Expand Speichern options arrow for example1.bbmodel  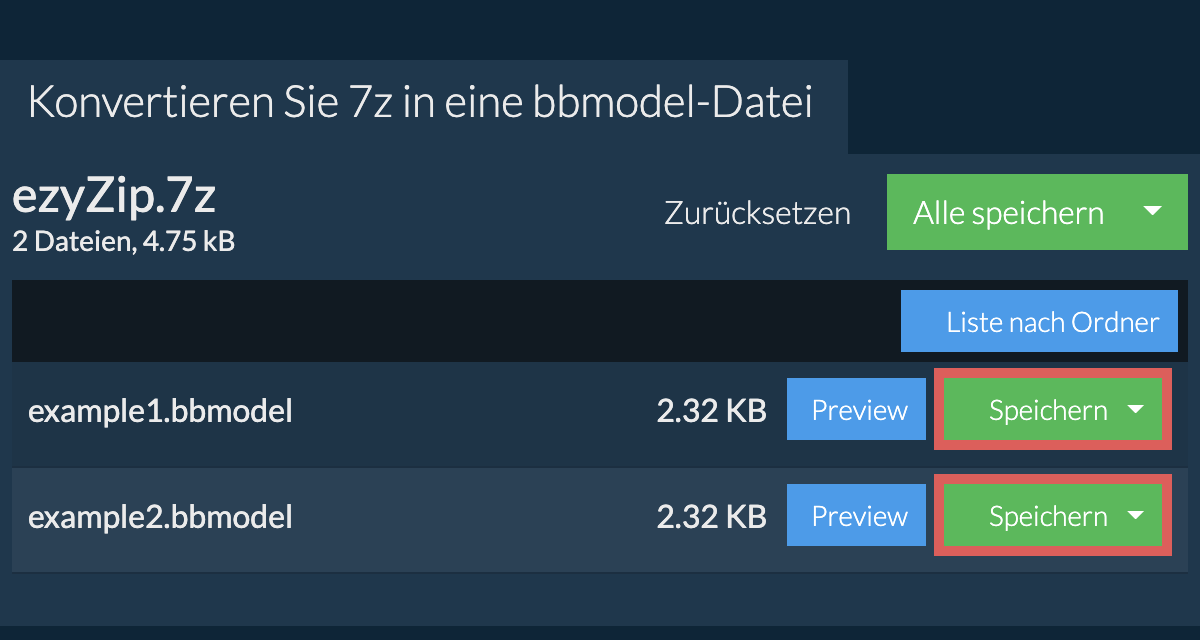tap(1135, 410)
